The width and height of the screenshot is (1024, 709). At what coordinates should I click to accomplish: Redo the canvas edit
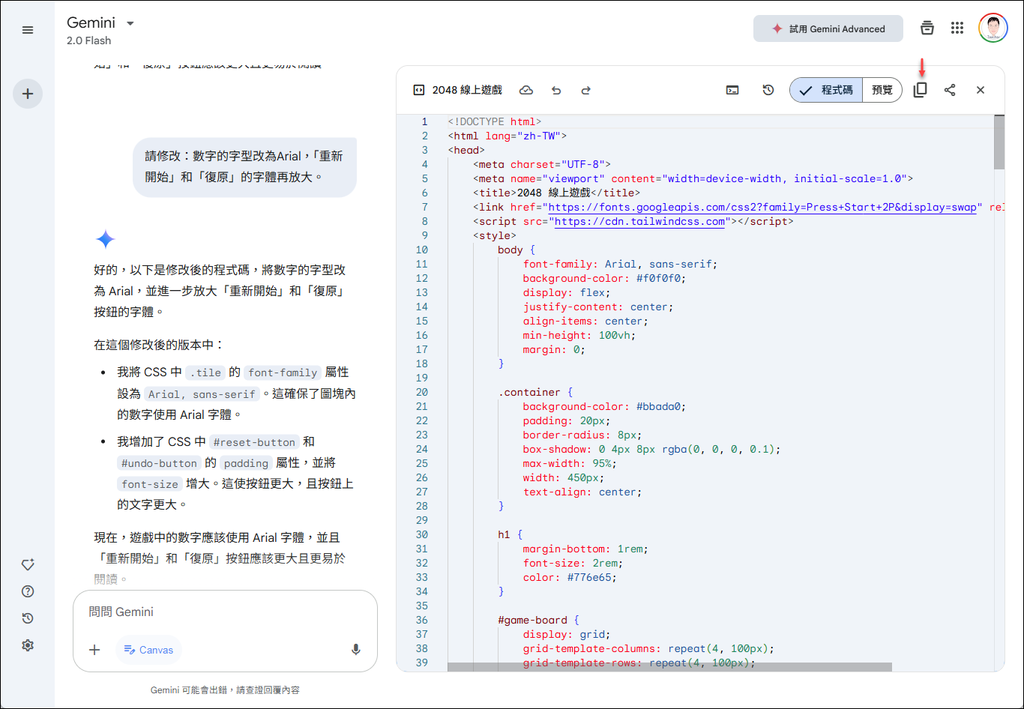point(586,90)
